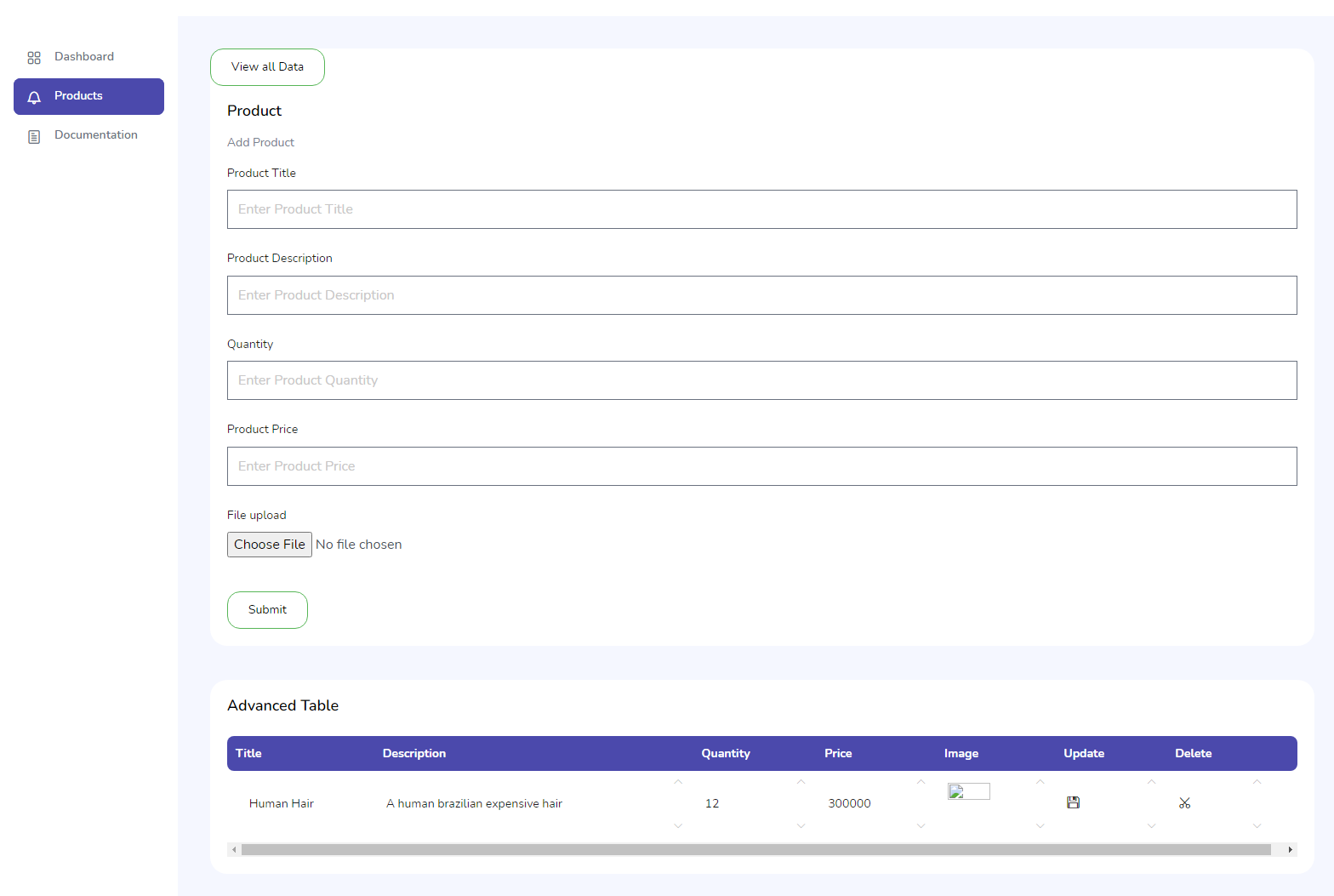Click the Image column header

click(961, 753)
